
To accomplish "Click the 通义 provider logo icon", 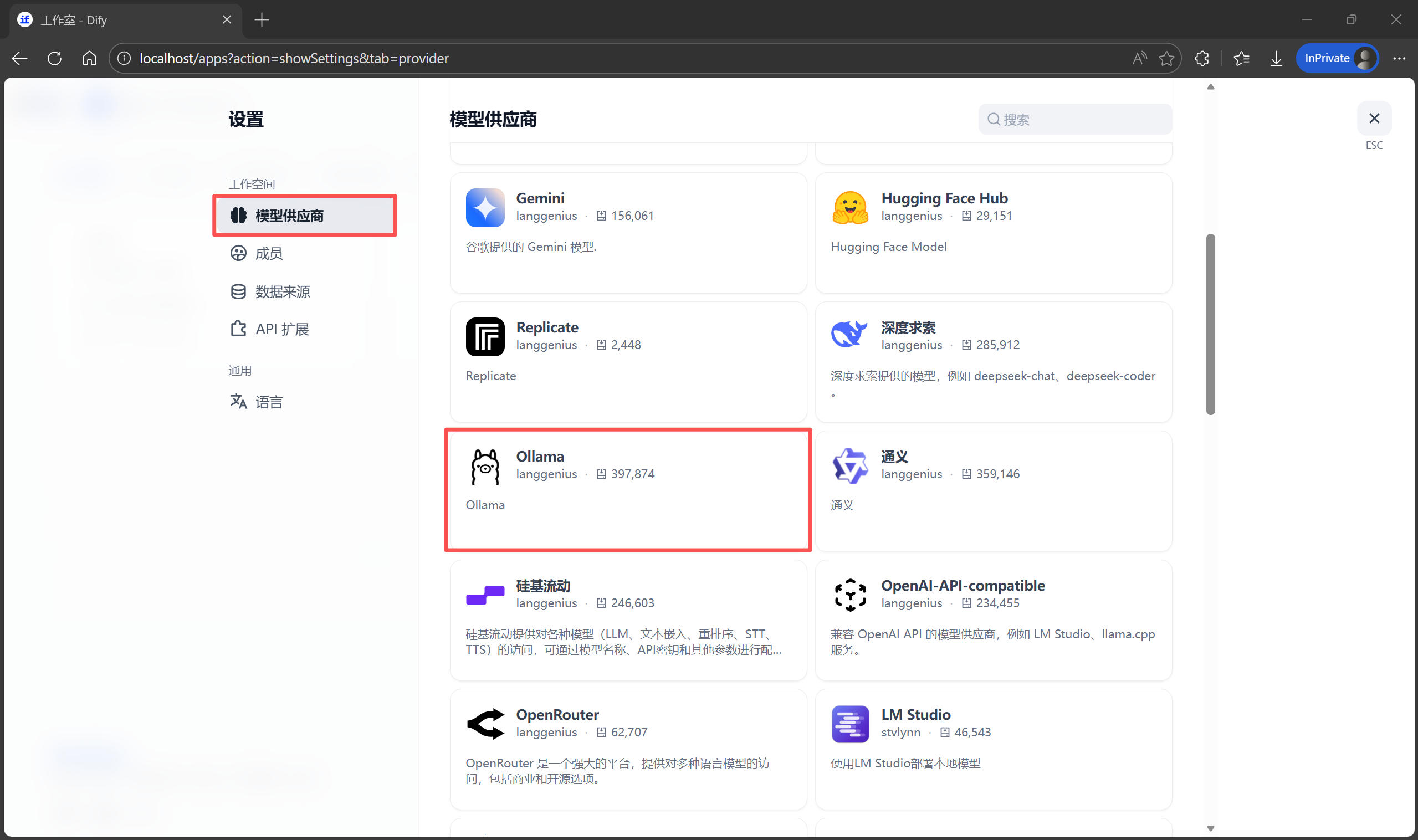I will [849, 466].
